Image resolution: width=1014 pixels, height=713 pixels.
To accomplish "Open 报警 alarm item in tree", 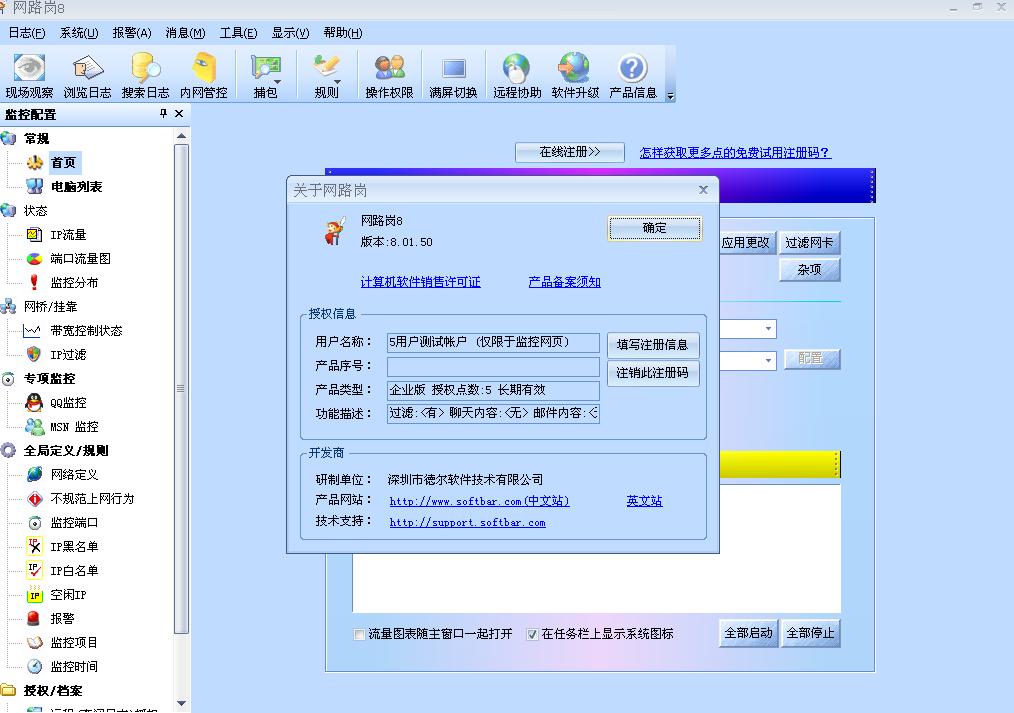I will (62, 619).
